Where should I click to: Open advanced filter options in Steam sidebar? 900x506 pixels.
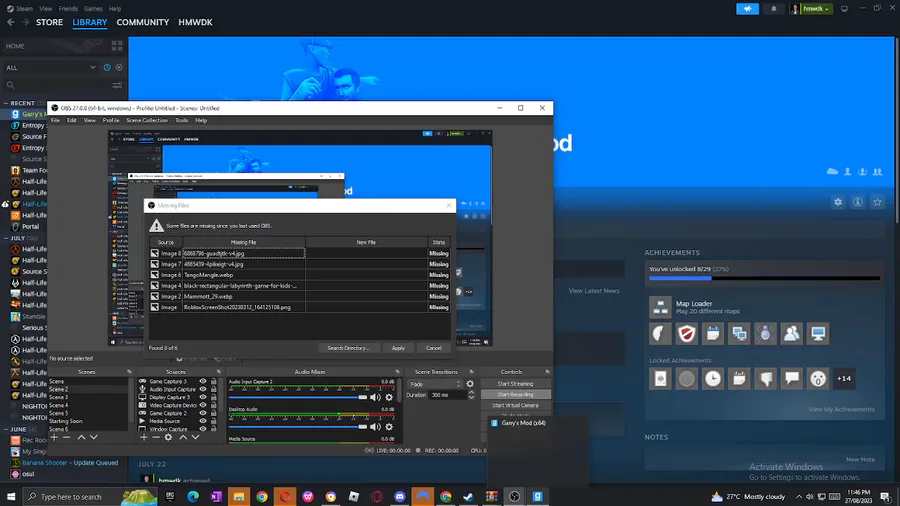117,85
